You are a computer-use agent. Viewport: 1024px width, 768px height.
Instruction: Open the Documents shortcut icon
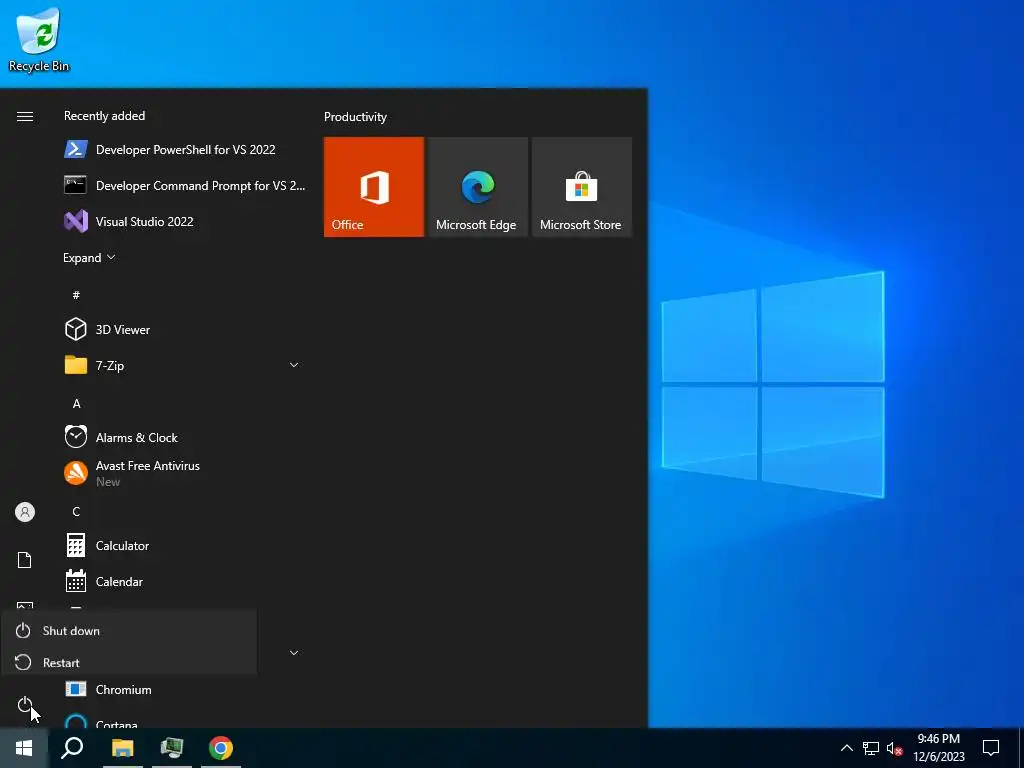coord(24,560)
